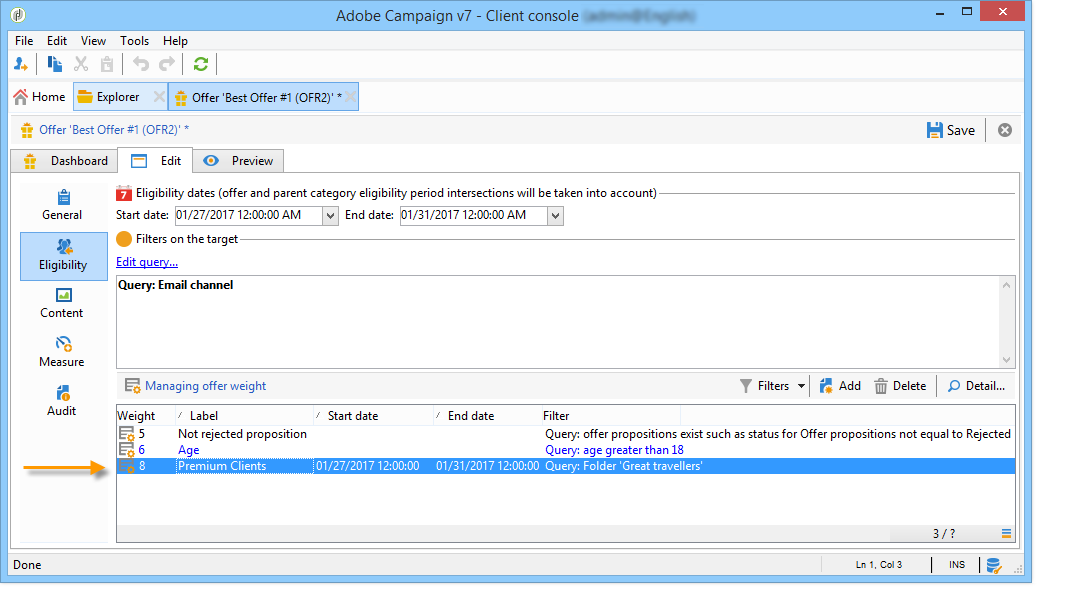Screen dimensions: 1066x609
Task: Click the Detail... button
Action: click(x=976, y=386)
